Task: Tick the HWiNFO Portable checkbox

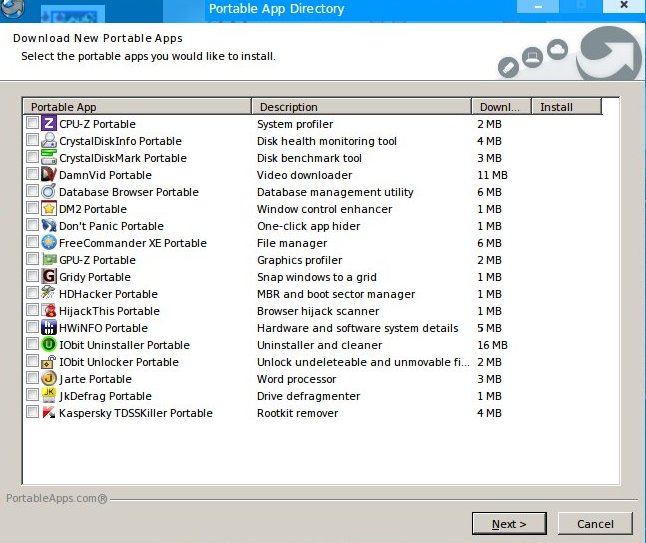Action: pyautogui.click(x=32, y=327)
